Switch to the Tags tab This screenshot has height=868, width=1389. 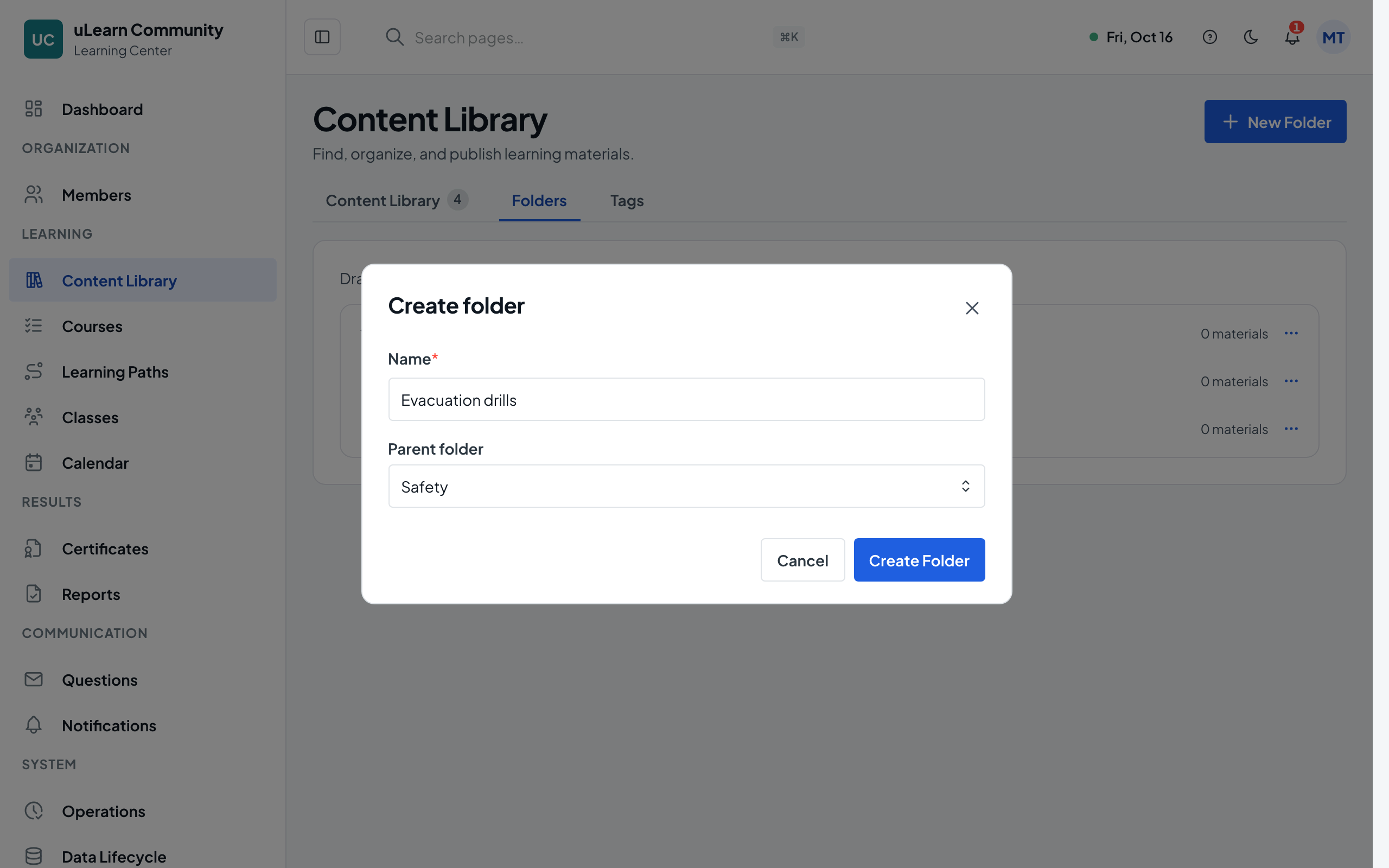point(627,200)
